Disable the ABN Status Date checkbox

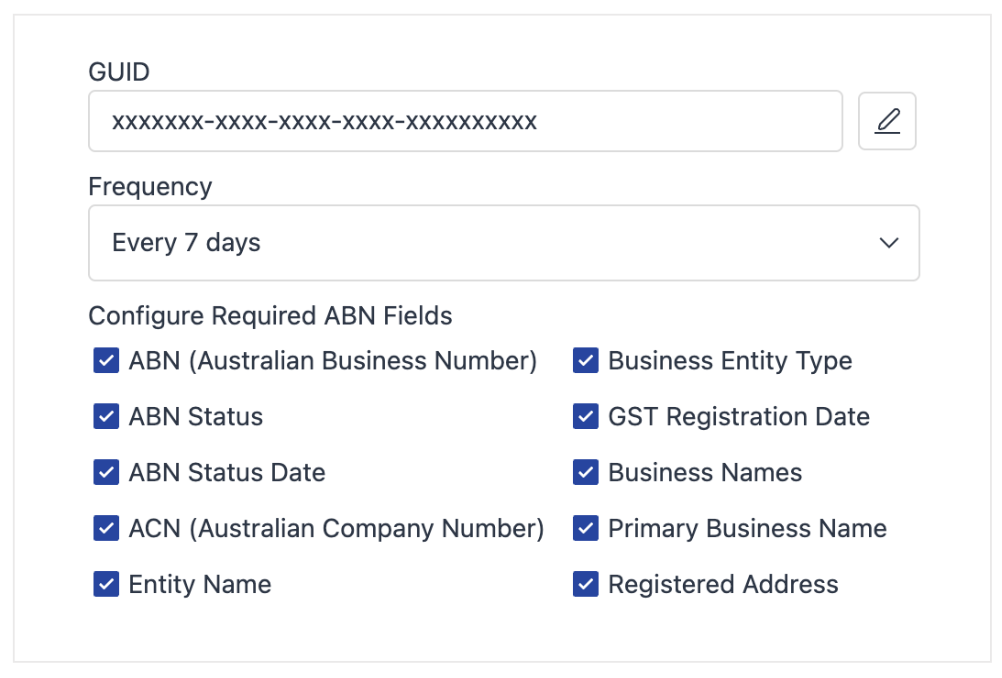[106, 473]
